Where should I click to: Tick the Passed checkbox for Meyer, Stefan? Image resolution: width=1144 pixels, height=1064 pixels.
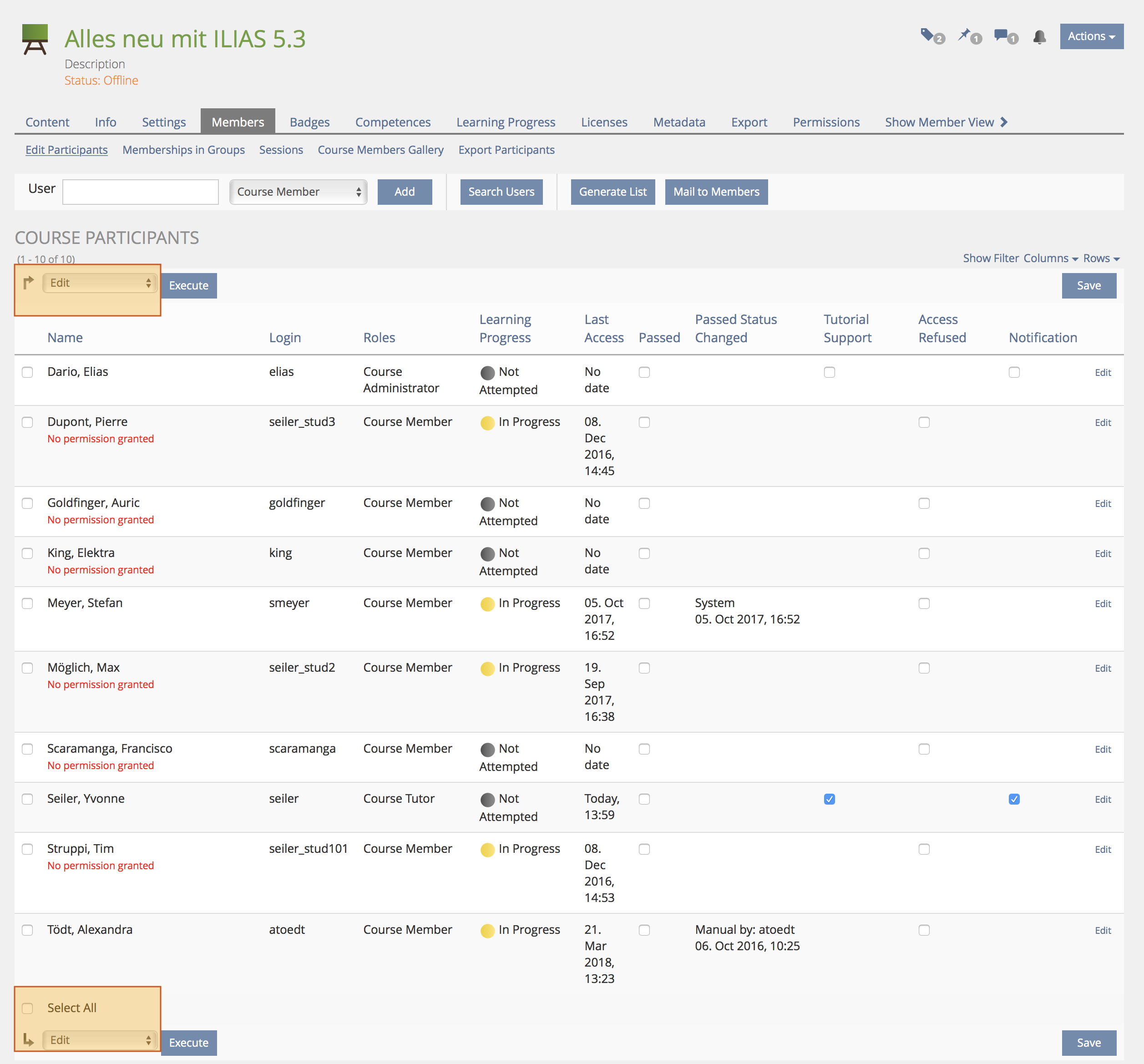click(644, 603)
